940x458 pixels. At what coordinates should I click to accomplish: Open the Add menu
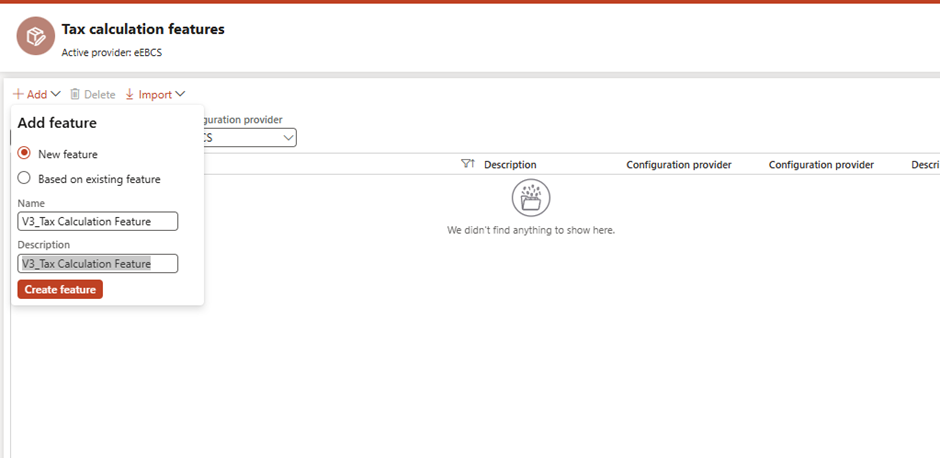(x=37, y=94)
